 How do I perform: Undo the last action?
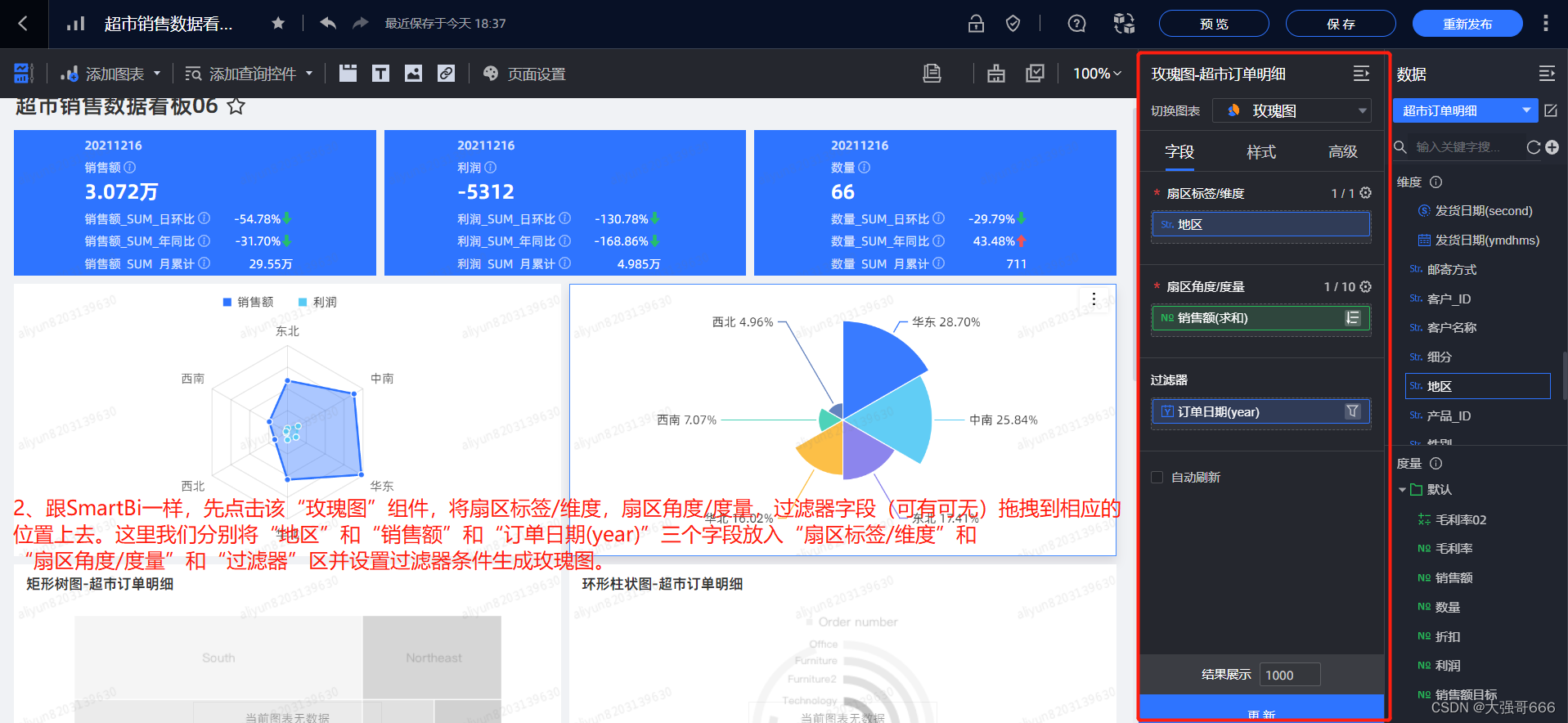click(x=328, y=24)
